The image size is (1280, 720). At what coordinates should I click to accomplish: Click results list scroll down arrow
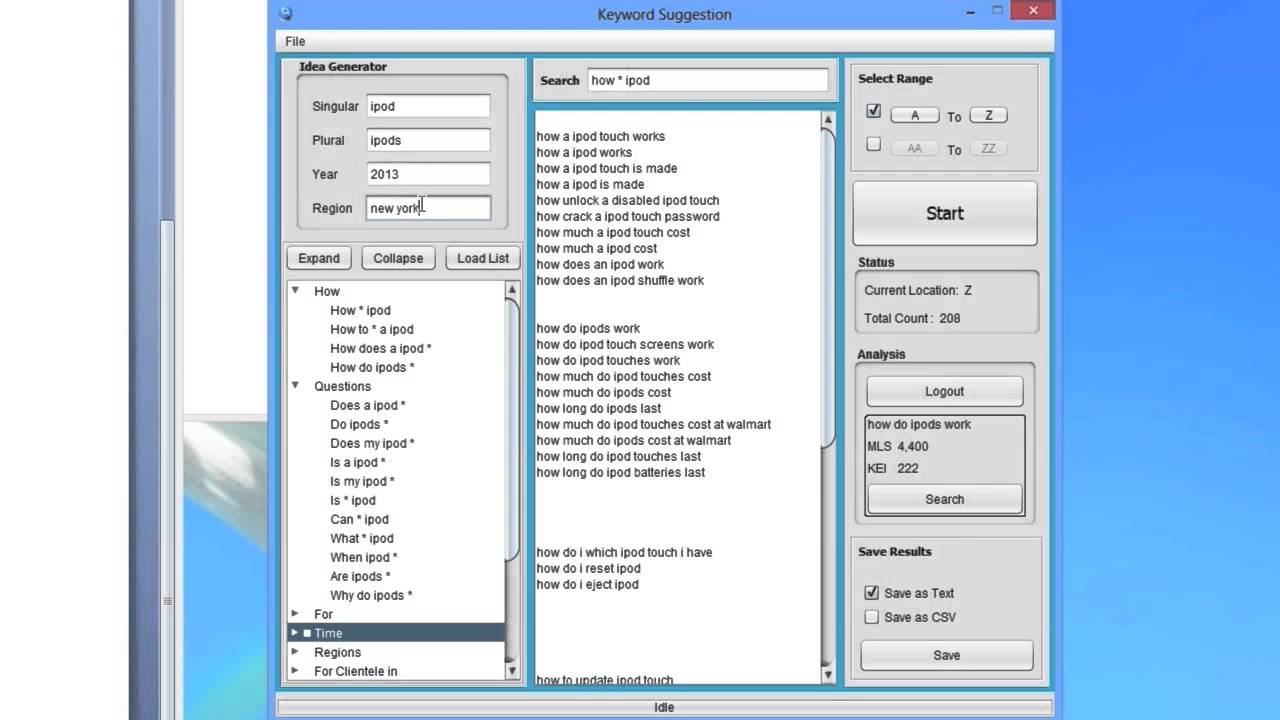click(827, 674)
